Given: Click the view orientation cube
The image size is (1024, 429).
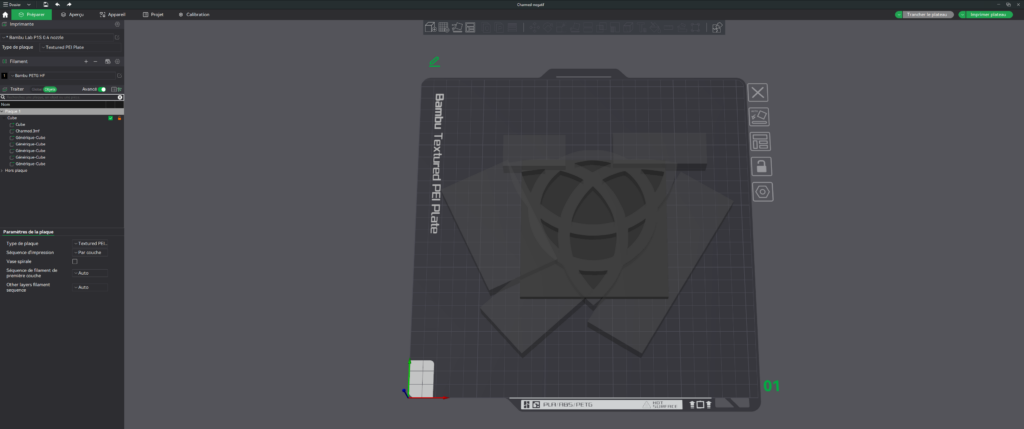Looking at the screenshot, I should (x=421, y=379).
